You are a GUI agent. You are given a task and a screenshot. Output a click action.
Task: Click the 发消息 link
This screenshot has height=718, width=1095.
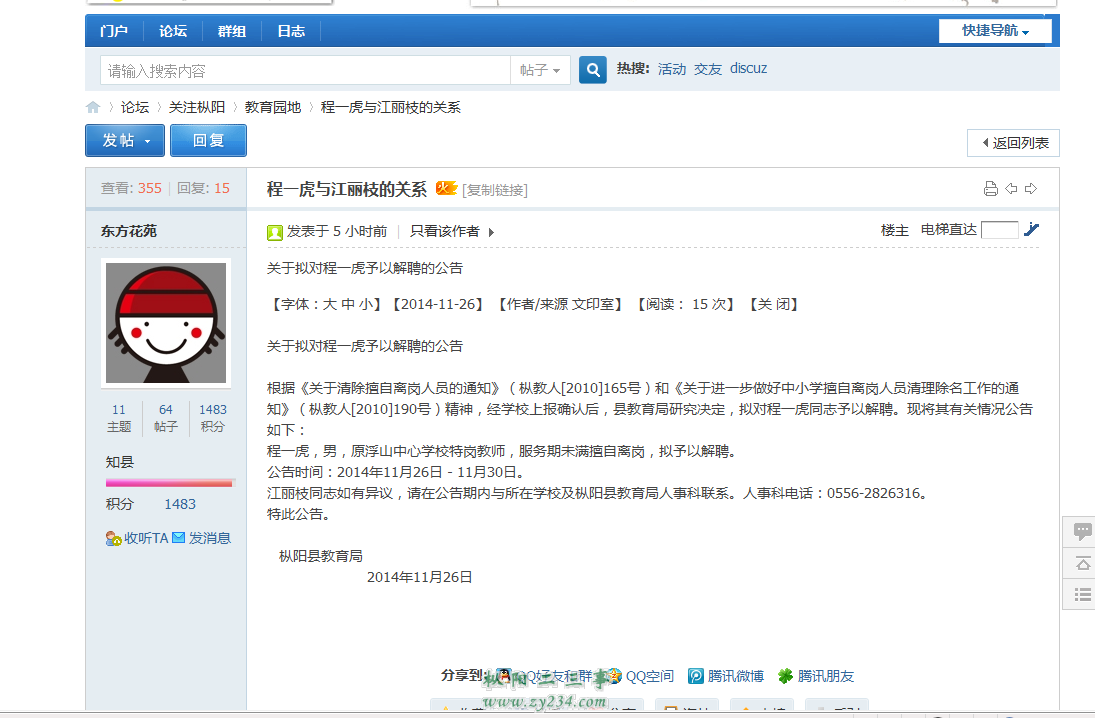[210, 538]
